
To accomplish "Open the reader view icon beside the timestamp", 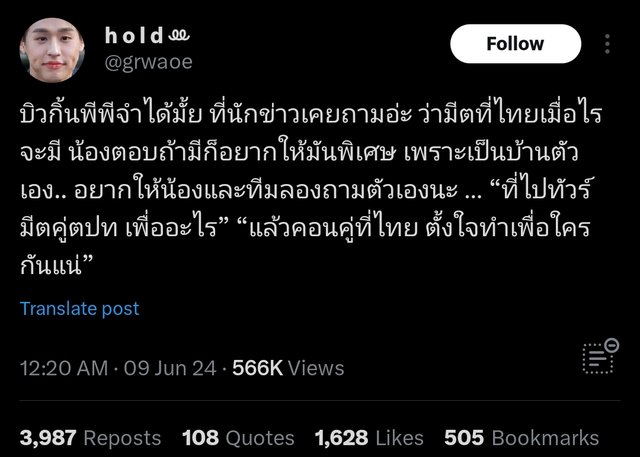I will pyautogui.click(x=600, y=356).
